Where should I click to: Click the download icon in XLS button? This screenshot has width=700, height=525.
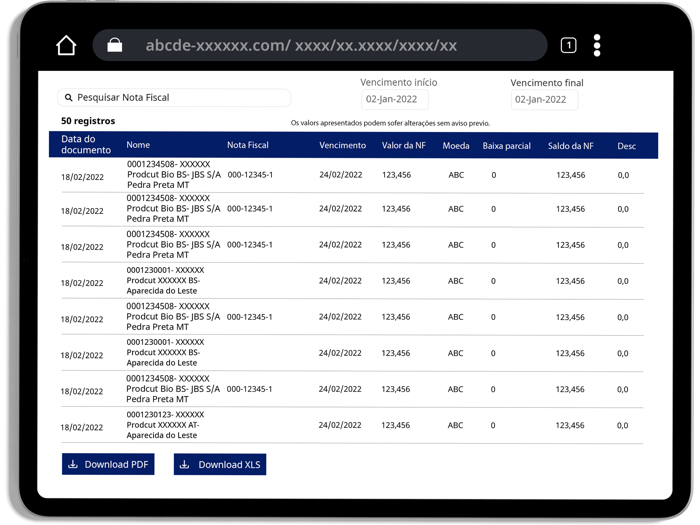184,464
